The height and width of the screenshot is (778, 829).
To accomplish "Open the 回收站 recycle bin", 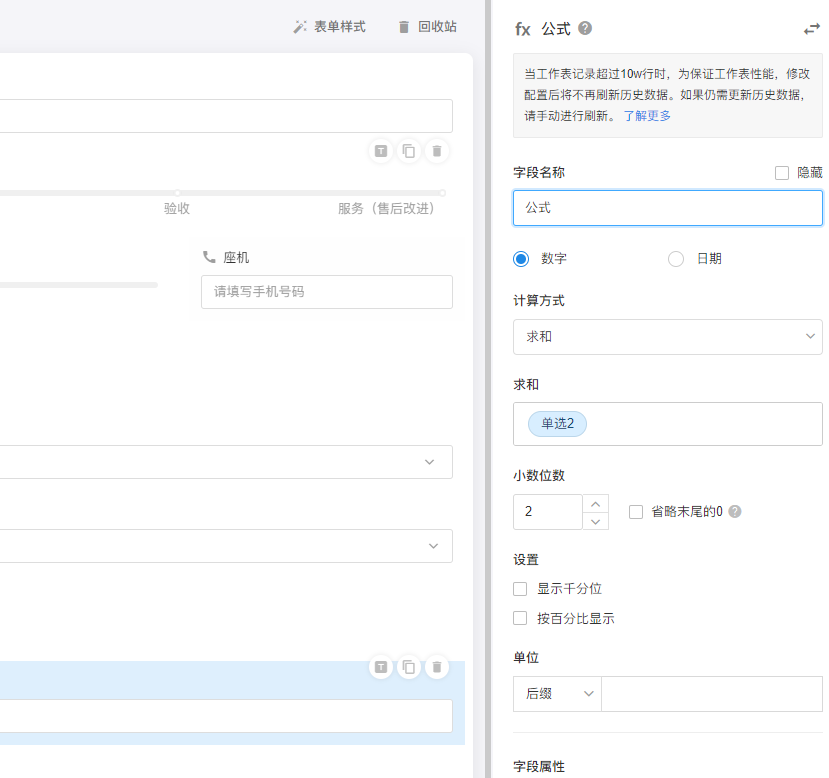I will pyautogui.click(x=427, y=27).
